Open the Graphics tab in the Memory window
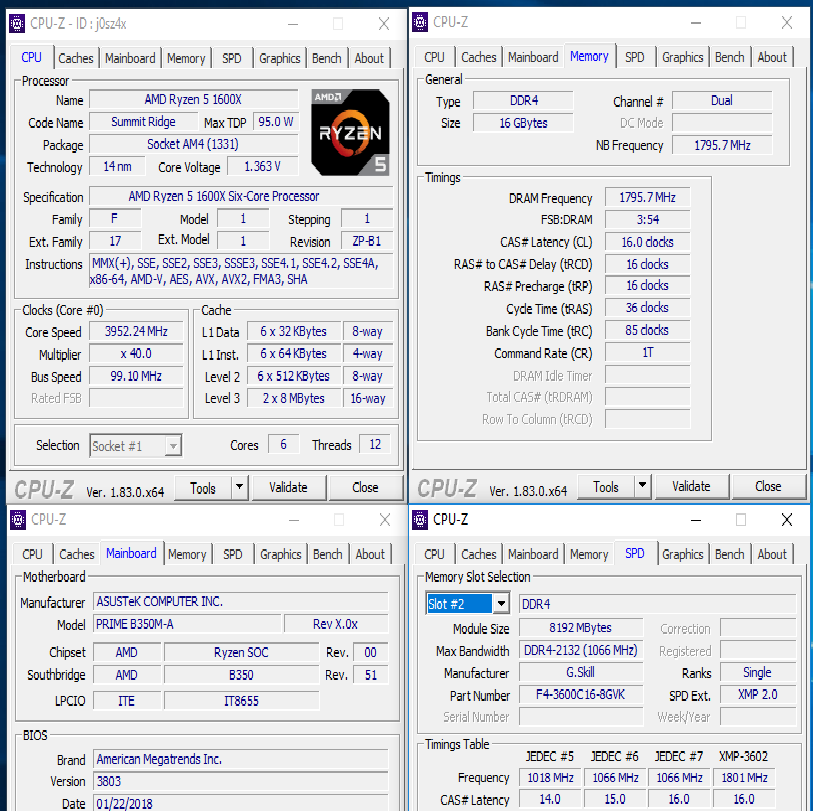Image resolution: width=813 pixels, height=811 pixels. (x=682, y=57)
